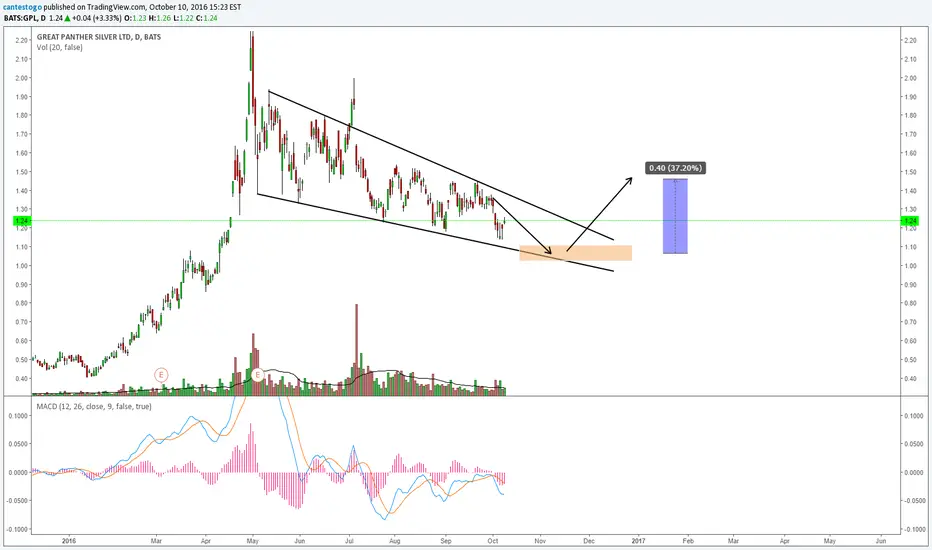Image resolution: width=932 pixels, height=550 pixels.
Task: Click the Nov label on time axis
Action: tap(540, 541)
